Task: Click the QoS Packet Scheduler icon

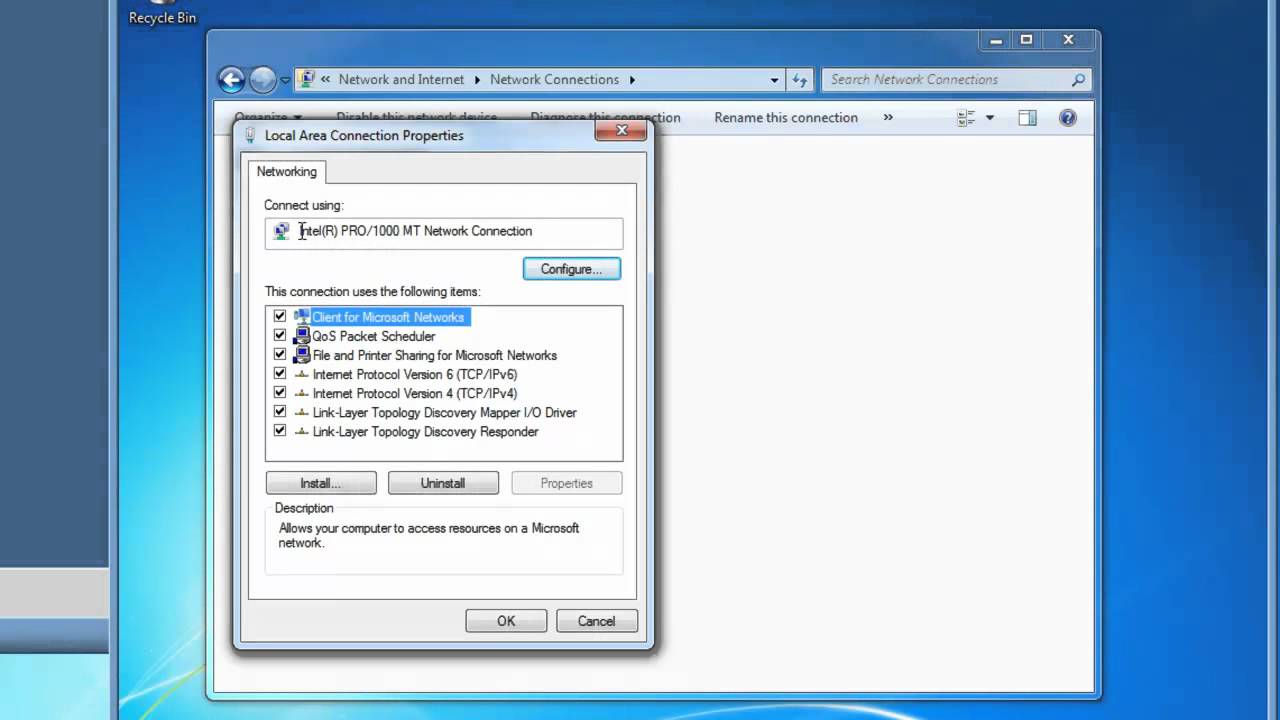Action: point(302,336)
